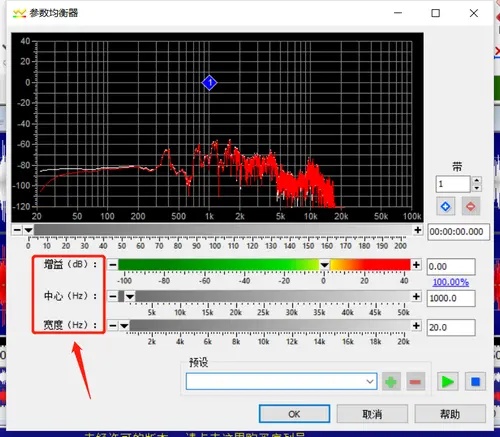
Task: Confirm with the OK button
Action: click(x=294, y=414)
